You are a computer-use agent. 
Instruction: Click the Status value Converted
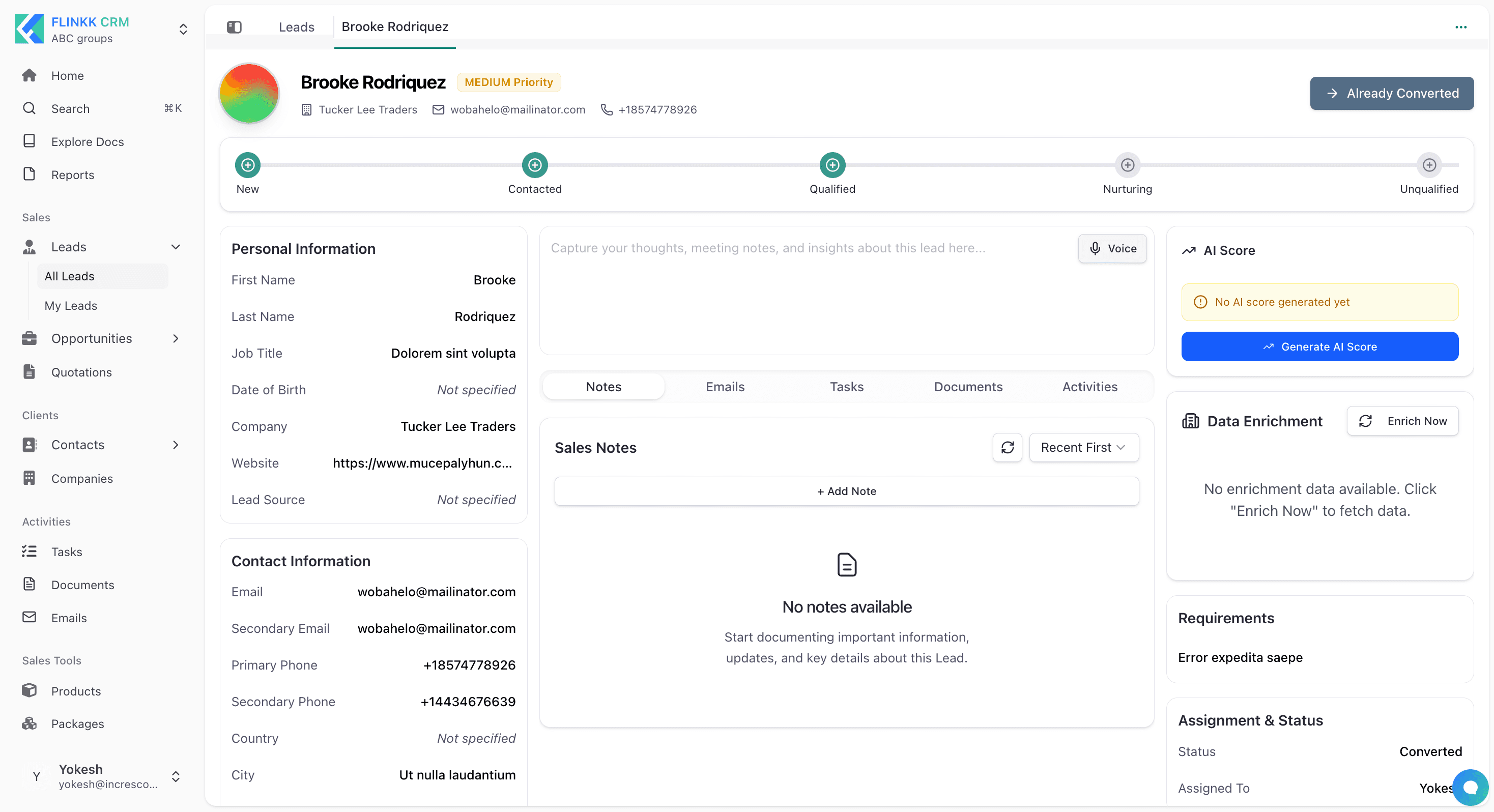pyautogui.click(x=1430, y=751)
